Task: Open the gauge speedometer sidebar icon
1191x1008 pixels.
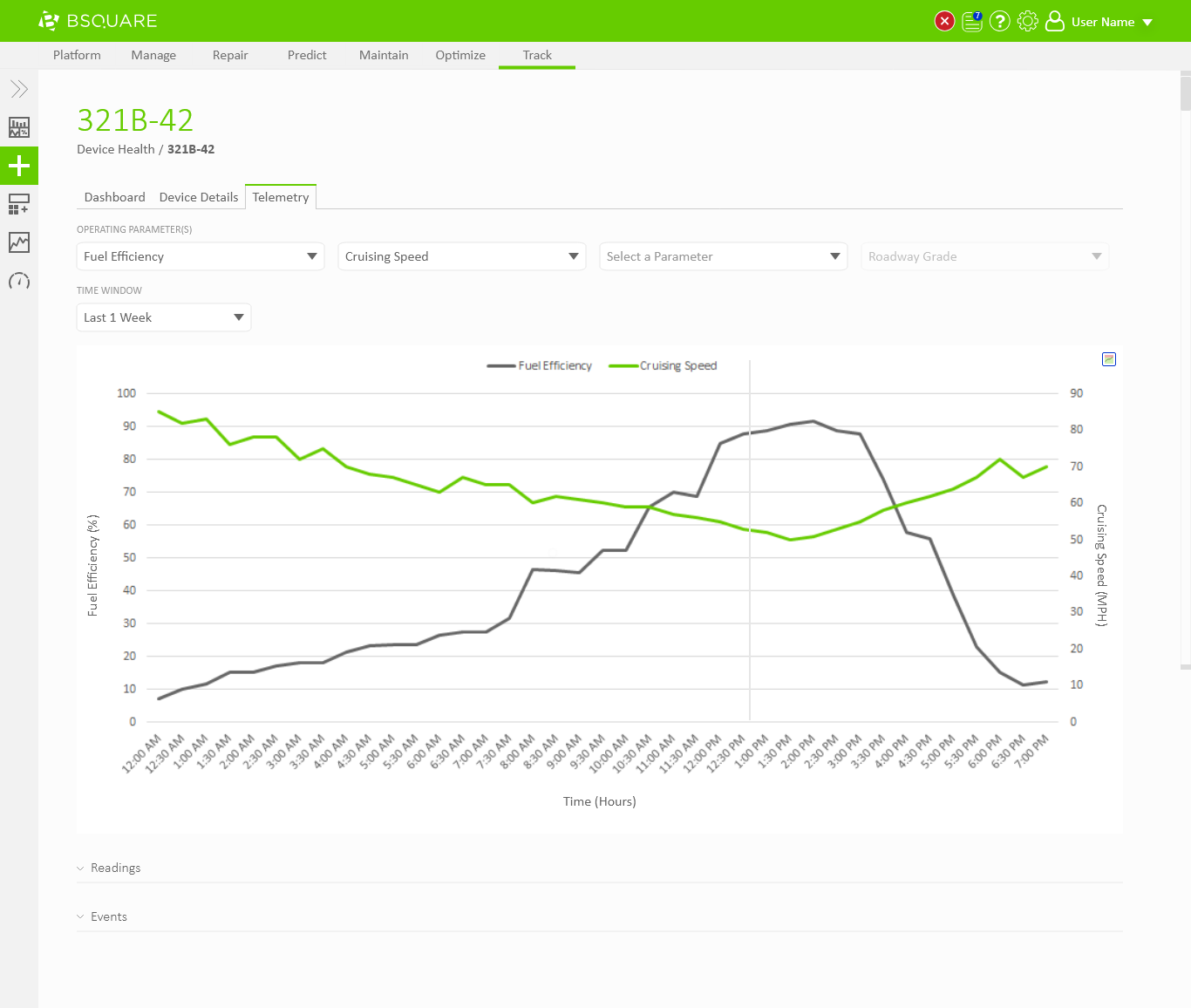Action: [19, 281]
